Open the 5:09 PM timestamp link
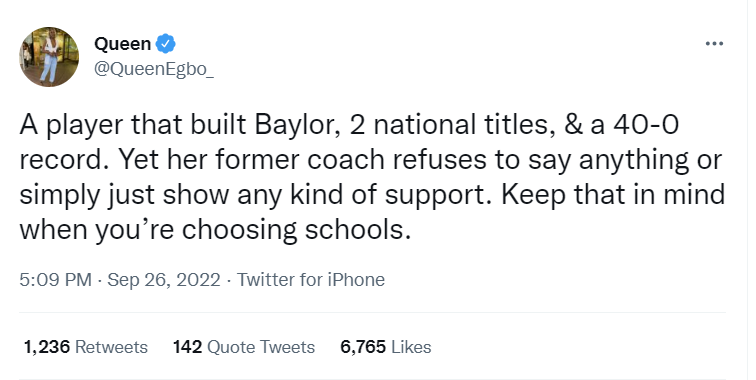 (55, 280)
